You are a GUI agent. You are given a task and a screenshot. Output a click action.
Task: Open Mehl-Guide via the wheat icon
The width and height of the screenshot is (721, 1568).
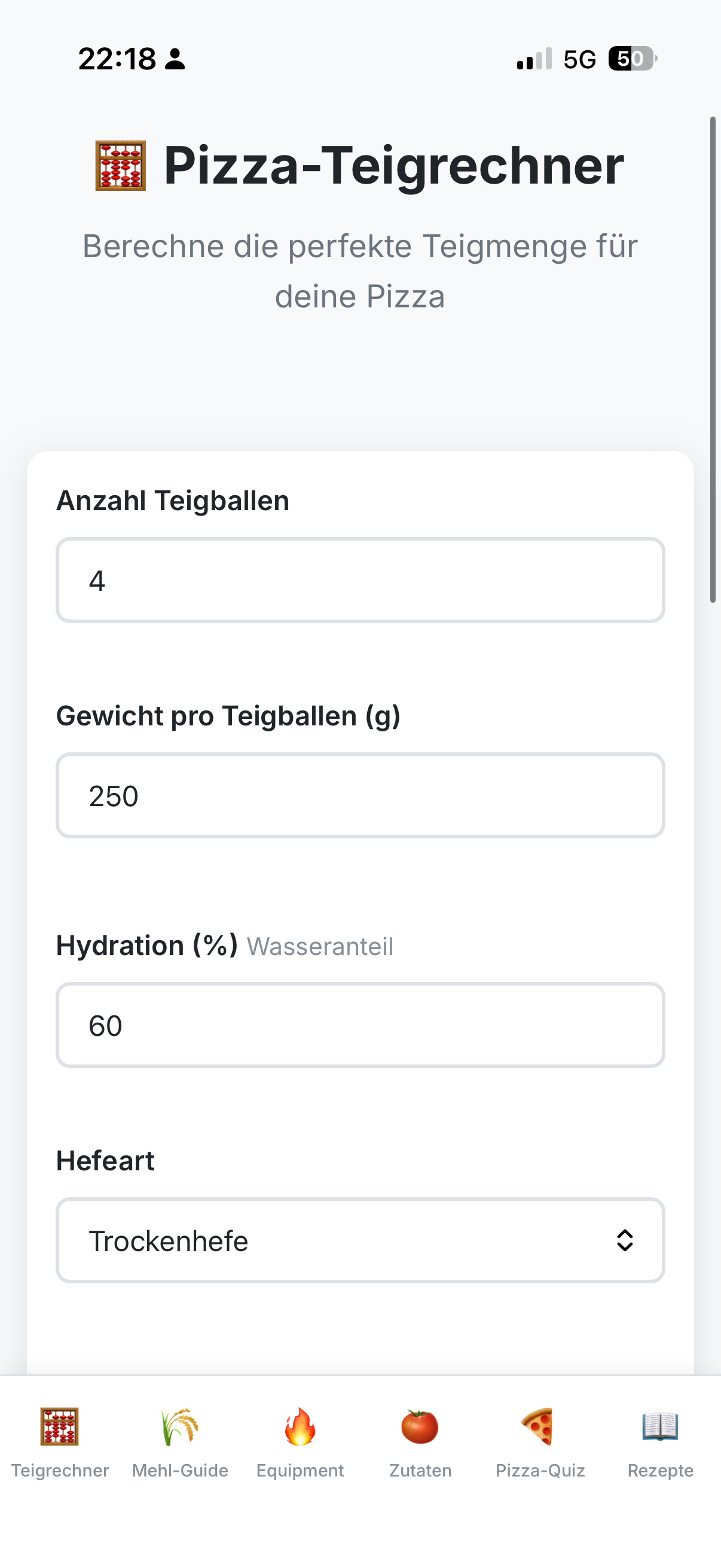179,1426
